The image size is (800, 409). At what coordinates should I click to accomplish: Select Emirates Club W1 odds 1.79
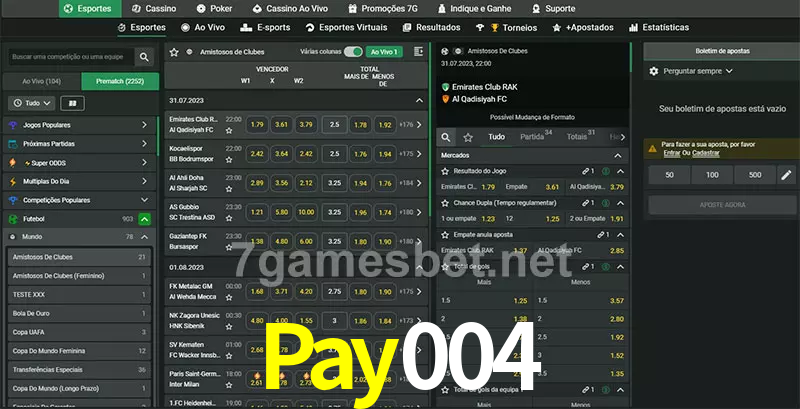click(x=257, y=124)
